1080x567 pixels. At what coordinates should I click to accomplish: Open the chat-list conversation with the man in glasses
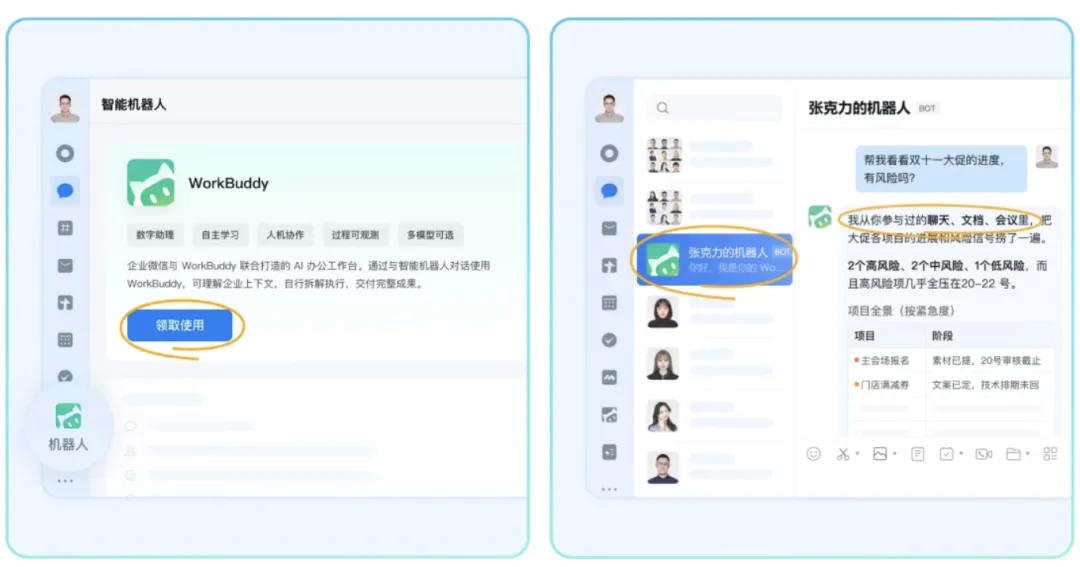(714, 467)
